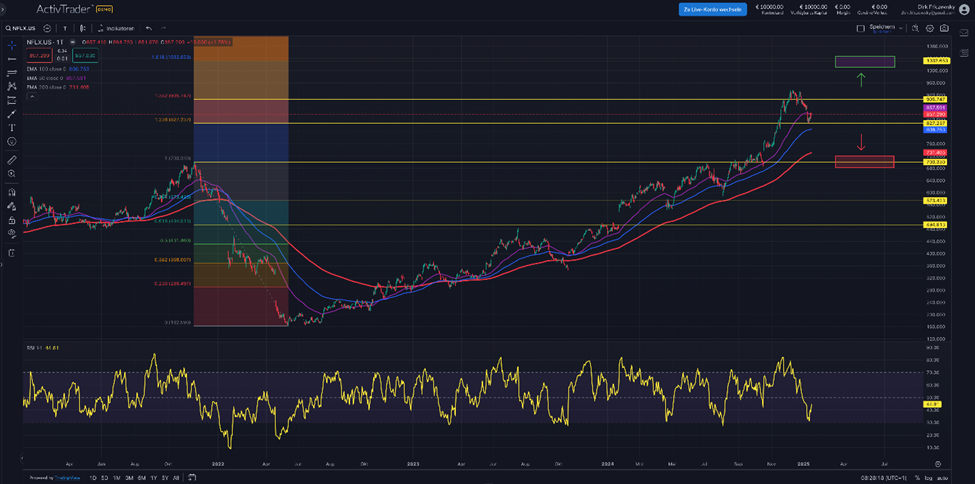Click the undo arrow in toolbar
975x484 pixels.
[x=149, y=29]
